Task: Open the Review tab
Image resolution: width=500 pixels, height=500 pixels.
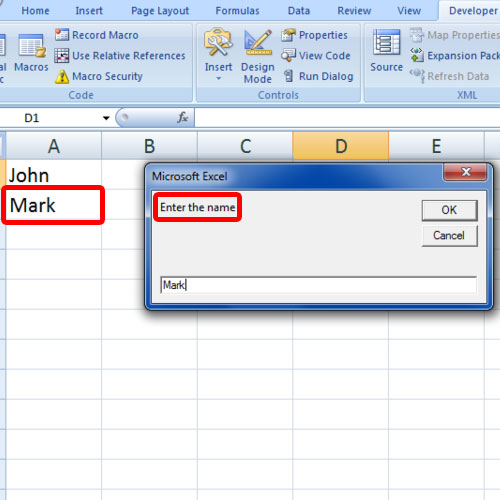Action: pyautogui.click(x=354, y=11)
